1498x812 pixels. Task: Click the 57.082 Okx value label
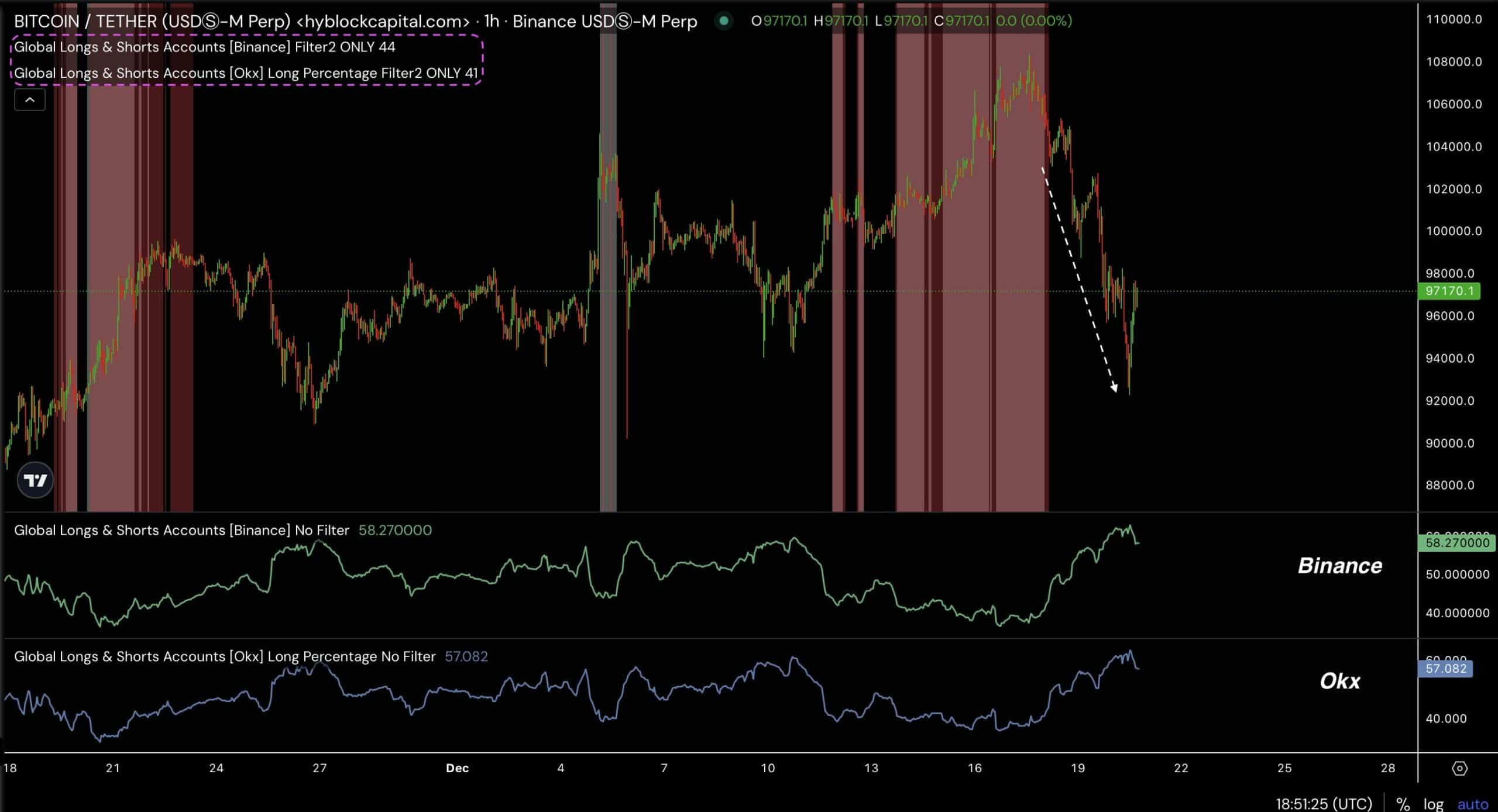click(1445, 669)
